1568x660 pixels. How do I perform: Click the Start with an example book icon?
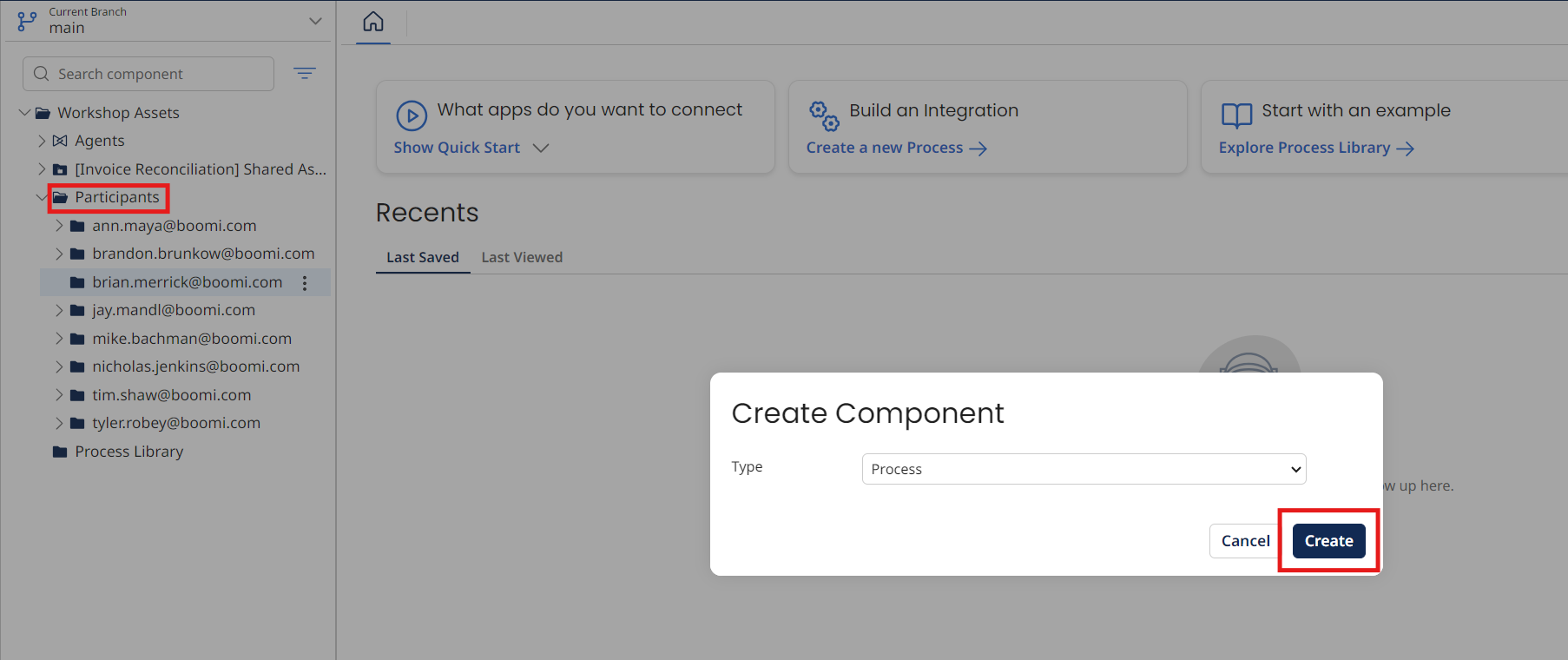tap(1236, 115)
